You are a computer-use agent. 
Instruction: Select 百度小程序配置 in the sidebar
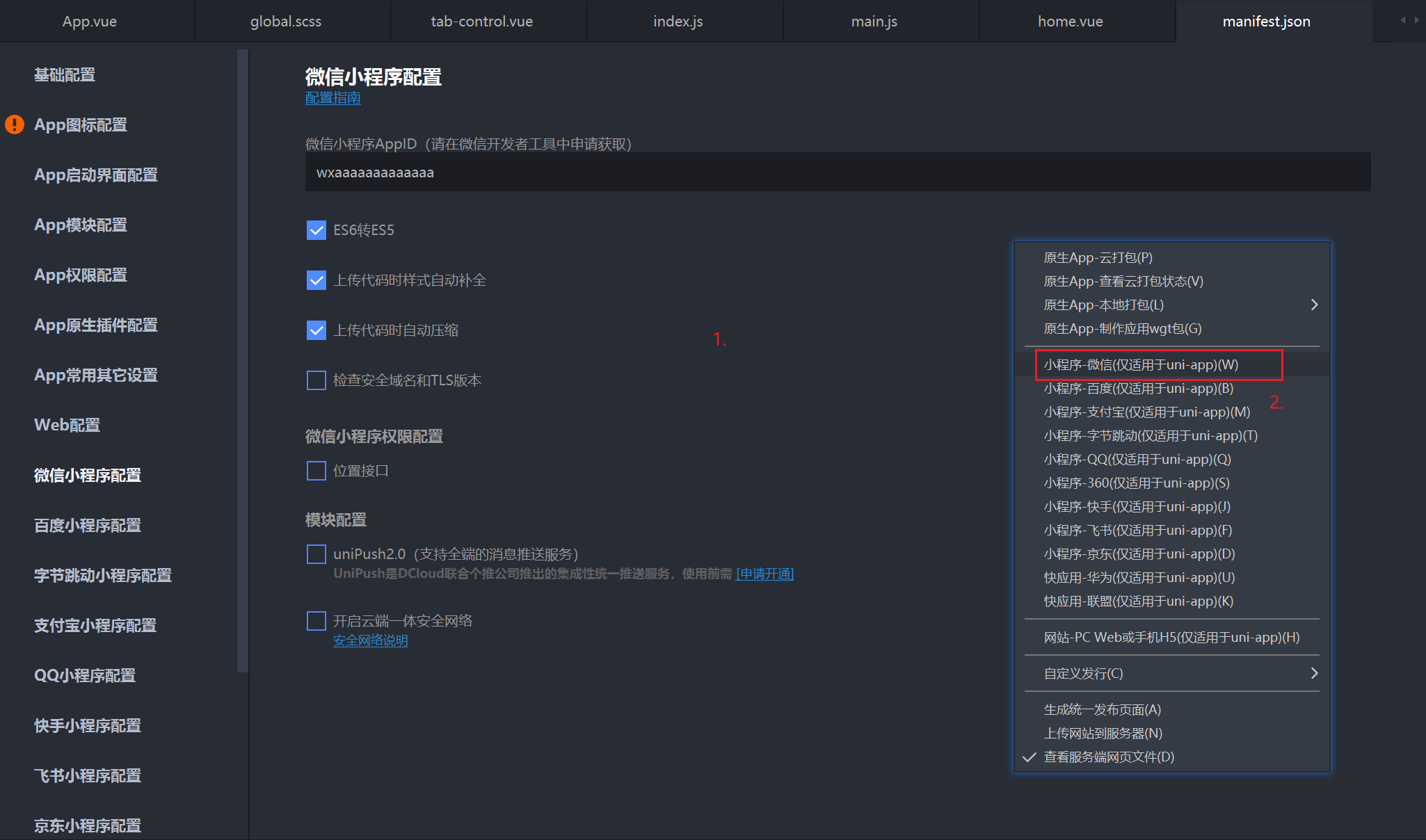coord(88,525)
